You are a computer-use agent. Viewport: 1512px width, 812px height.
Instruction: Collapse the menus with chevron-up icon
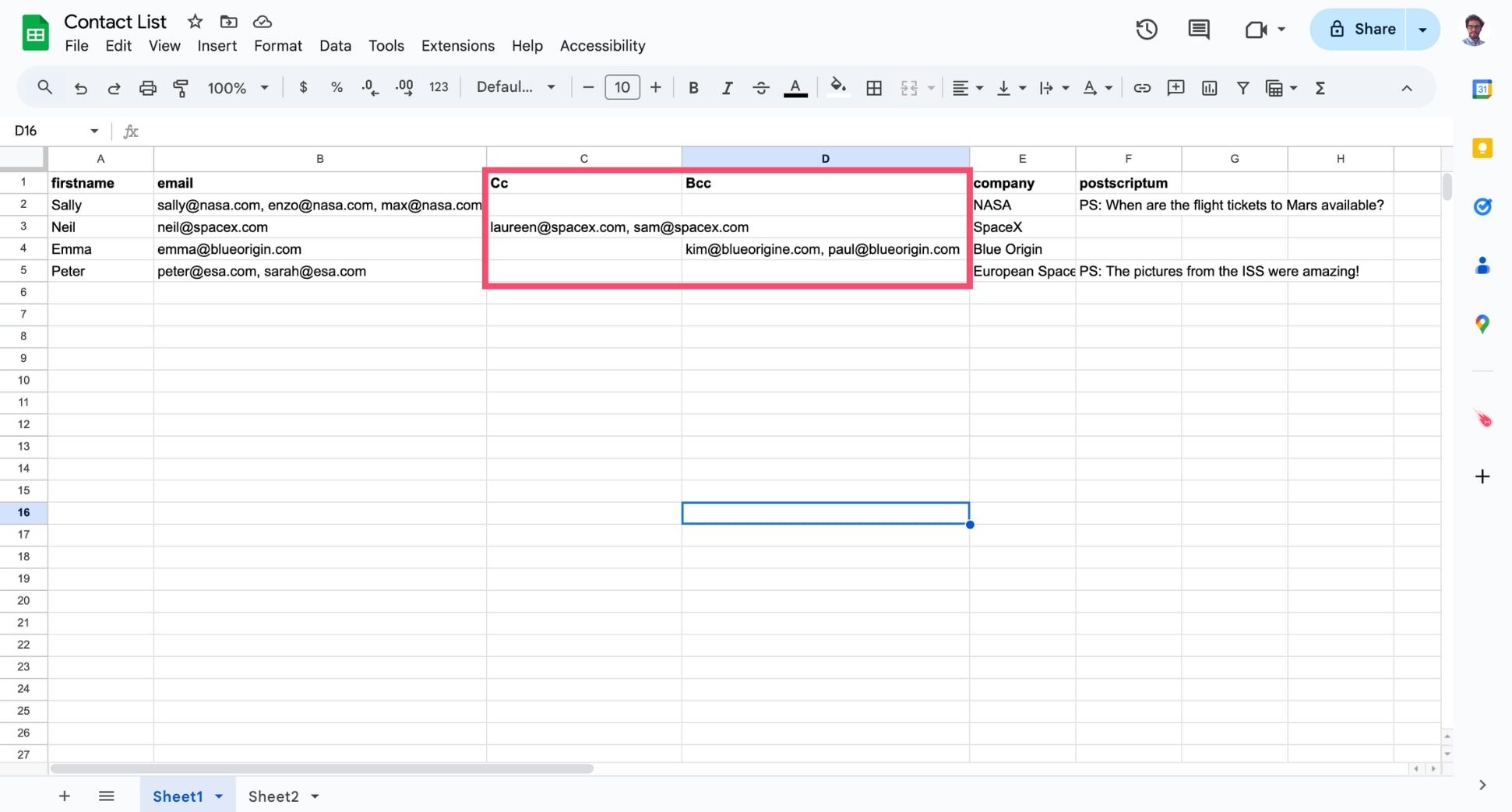click(1407, 88)
